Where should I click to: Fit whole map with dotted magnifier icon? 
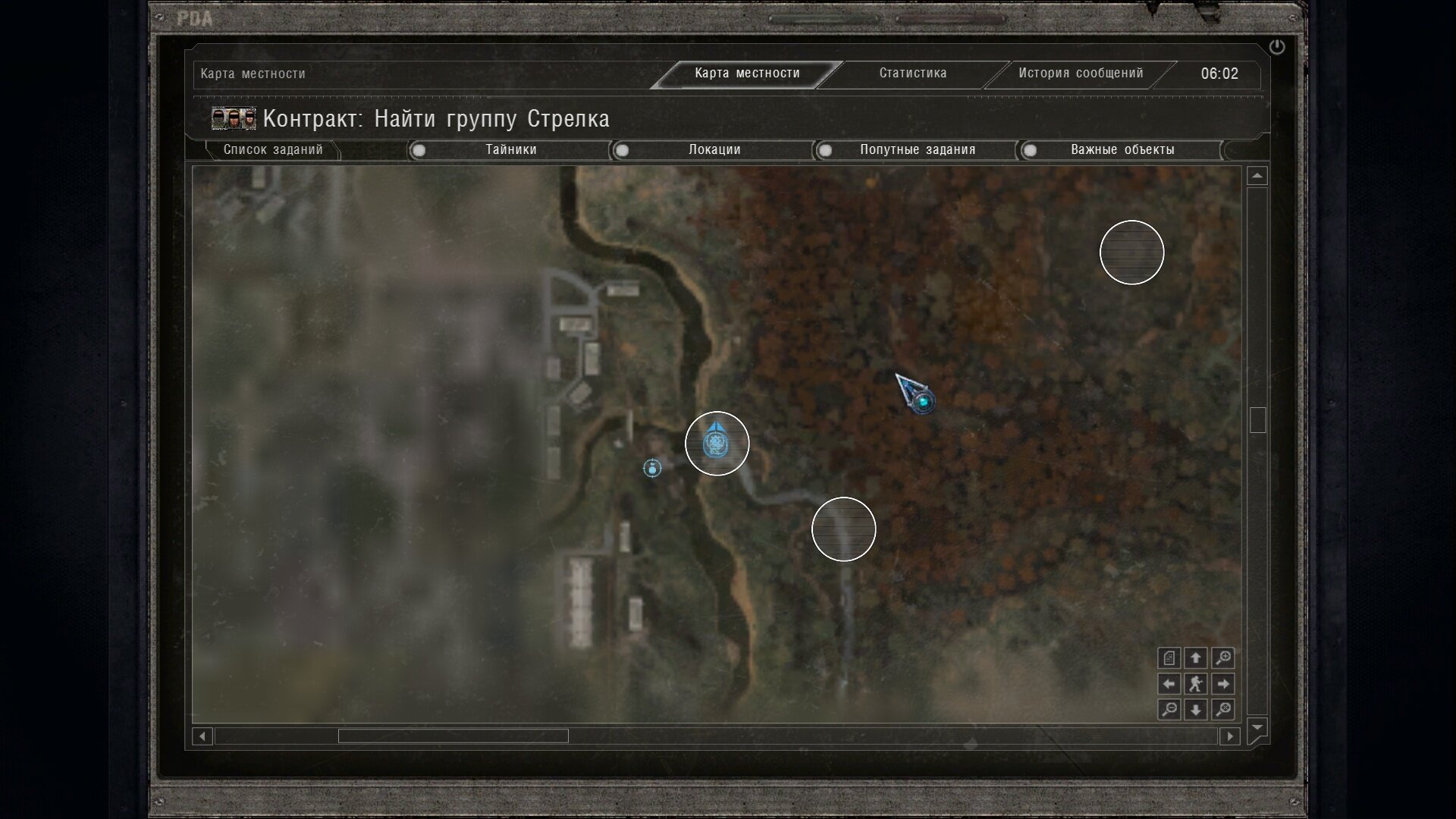[1222, 710]
